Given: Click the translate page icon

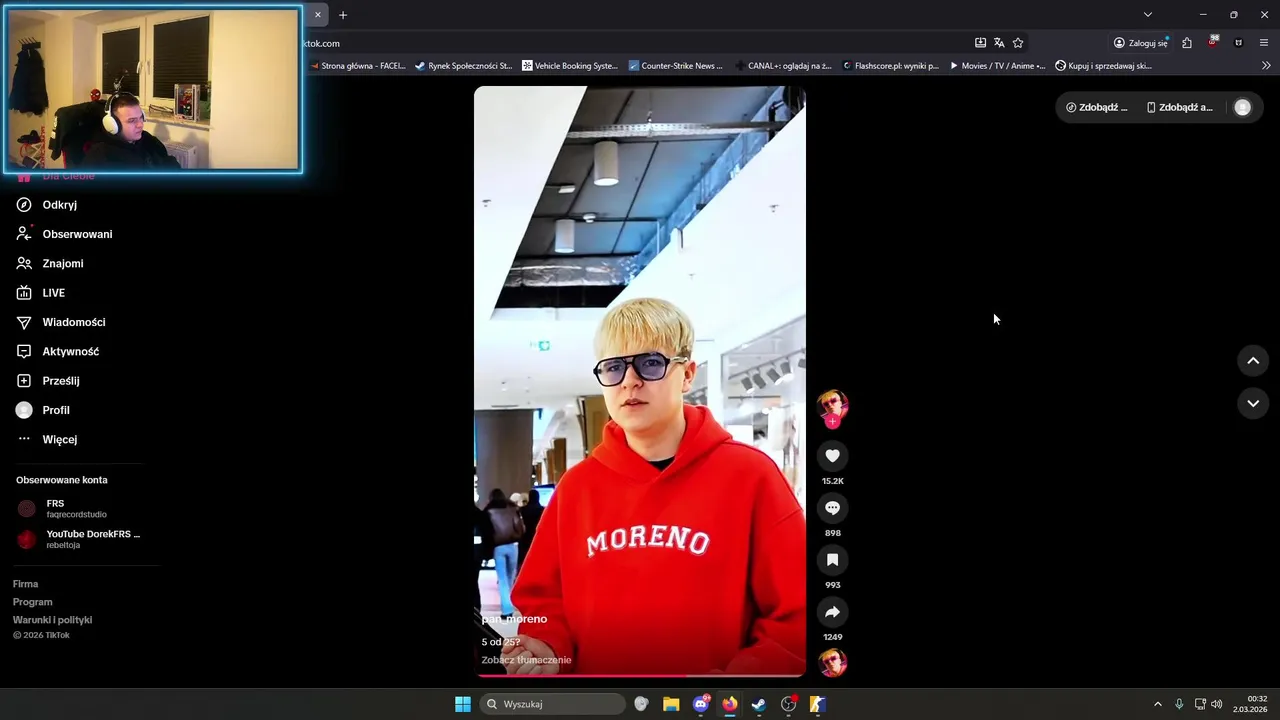Looking at the screenshot, I should click(999, 43).
